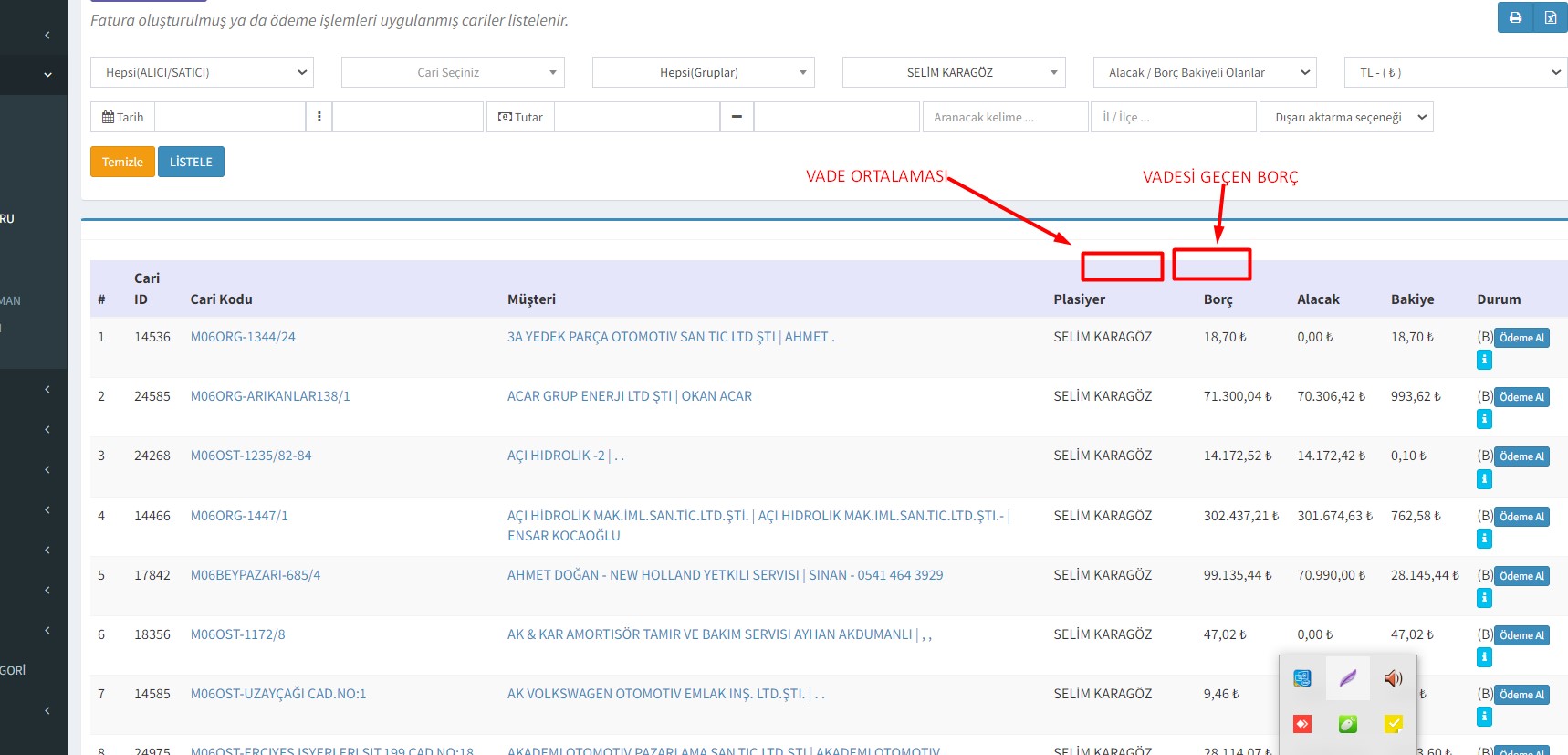The width and height of the screenshot is (1568, 755).
Task: Open cari code link M06ORG-1447/1
Action: tap(239, 516)
